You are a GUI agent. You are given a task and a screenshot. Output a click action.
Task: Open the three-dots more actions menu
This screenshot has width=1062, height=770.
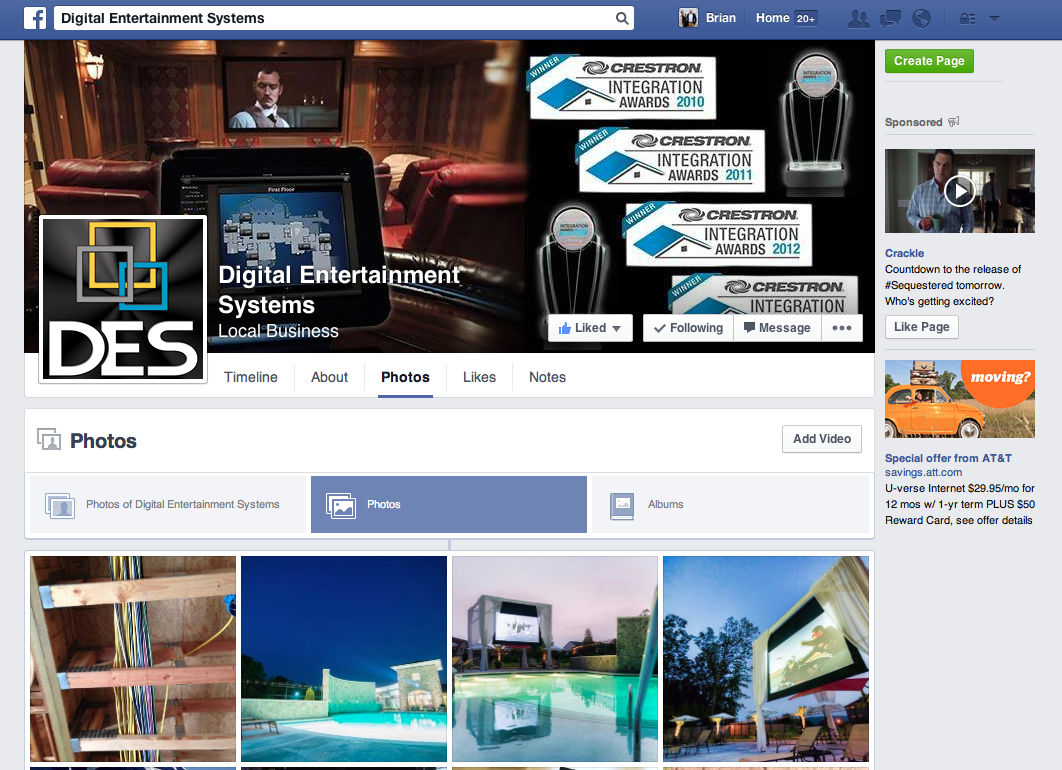[x=841, y=328]
